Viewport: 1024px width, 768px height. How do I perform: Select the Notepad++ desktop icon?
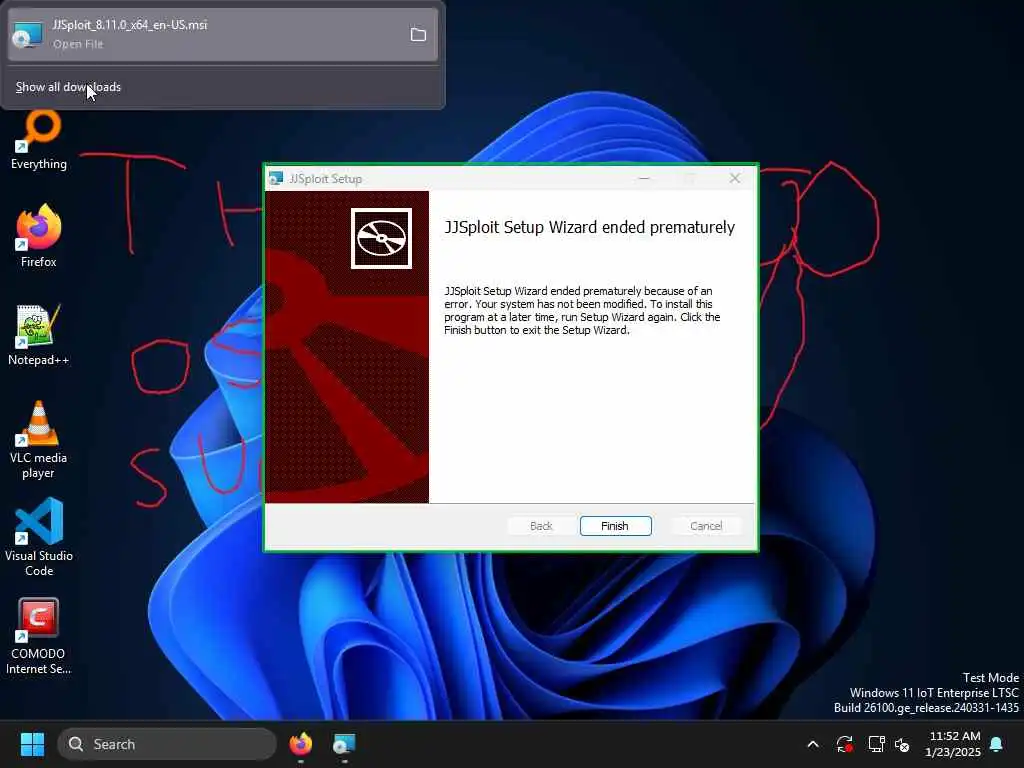coord(39,335)
